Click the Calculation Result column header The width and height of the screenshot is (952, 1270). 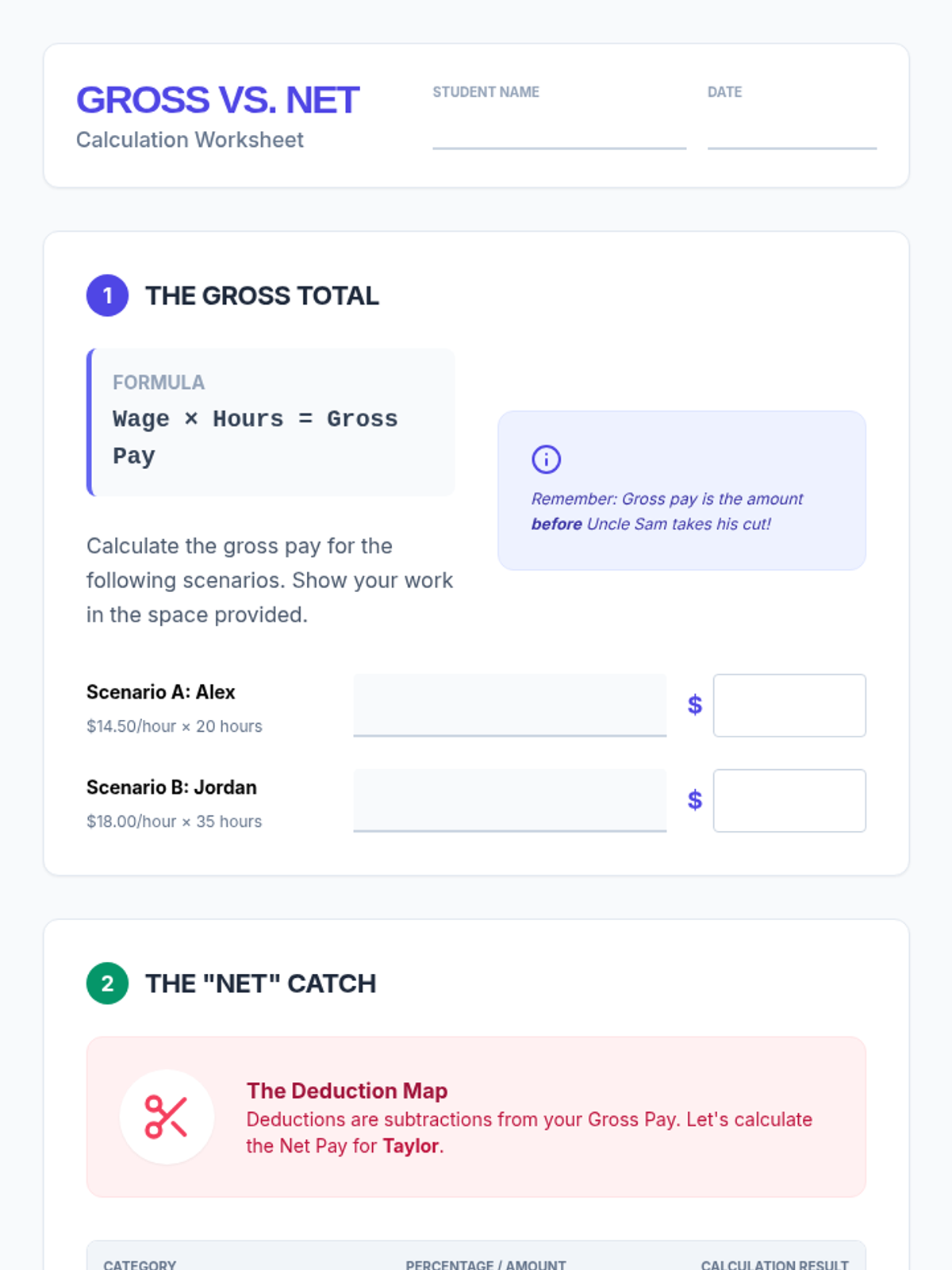(774, 1264)
